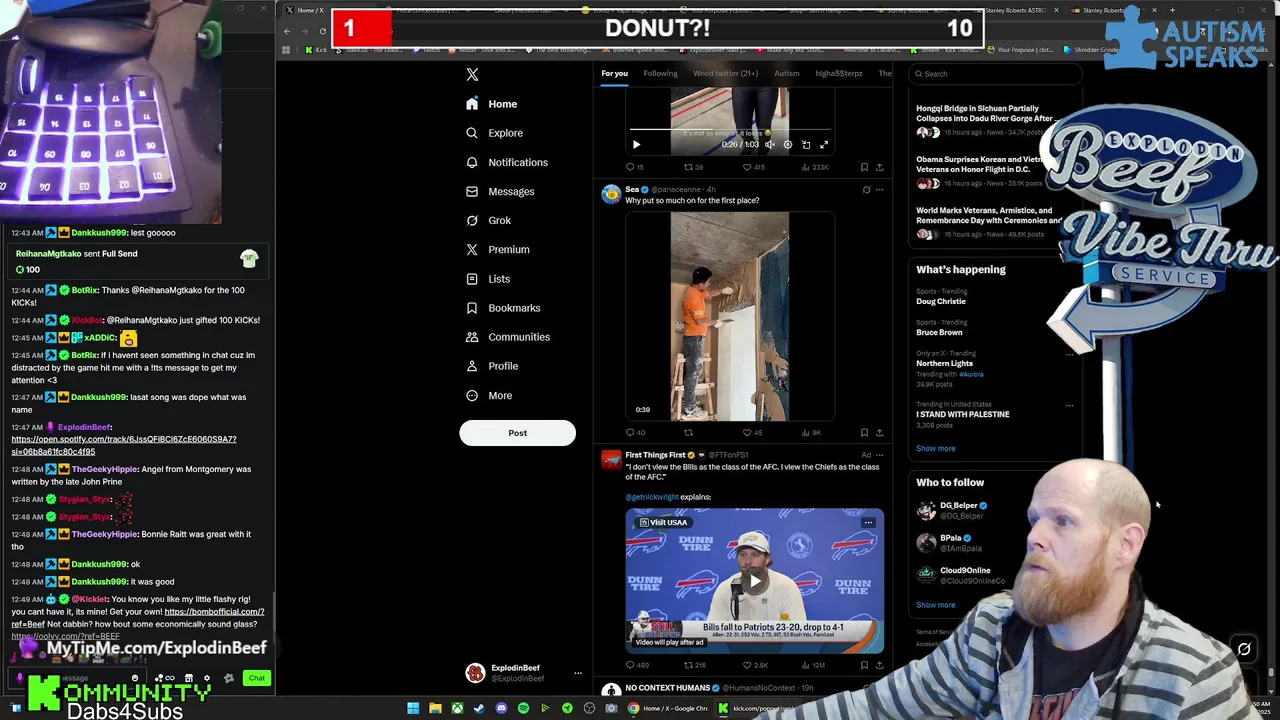This screenshot has width=1280, height=720.
Task: Open Steam from the taskbar
Action: click(479, 708)
